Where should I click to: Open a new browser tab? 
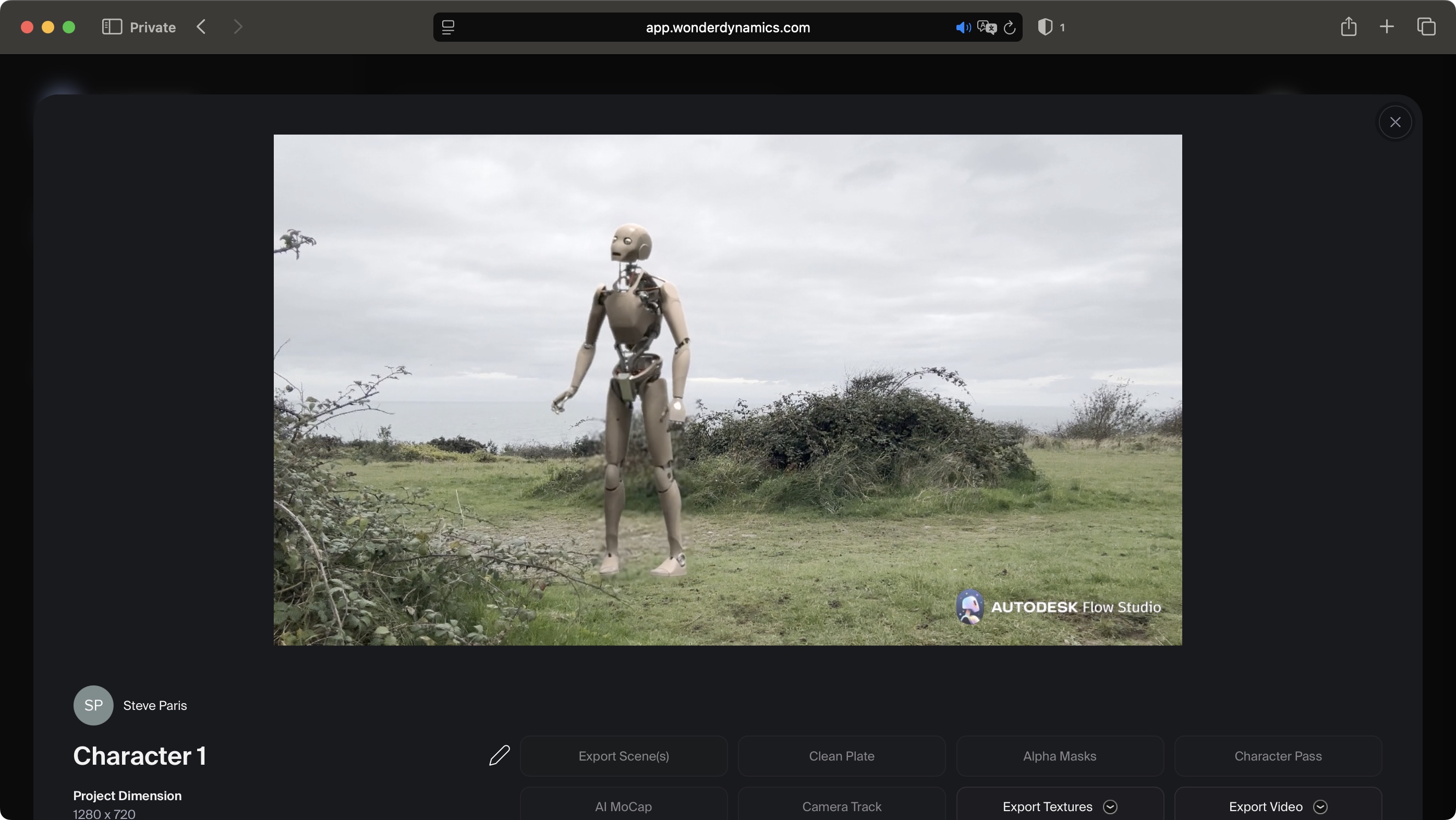(1386, 27)
